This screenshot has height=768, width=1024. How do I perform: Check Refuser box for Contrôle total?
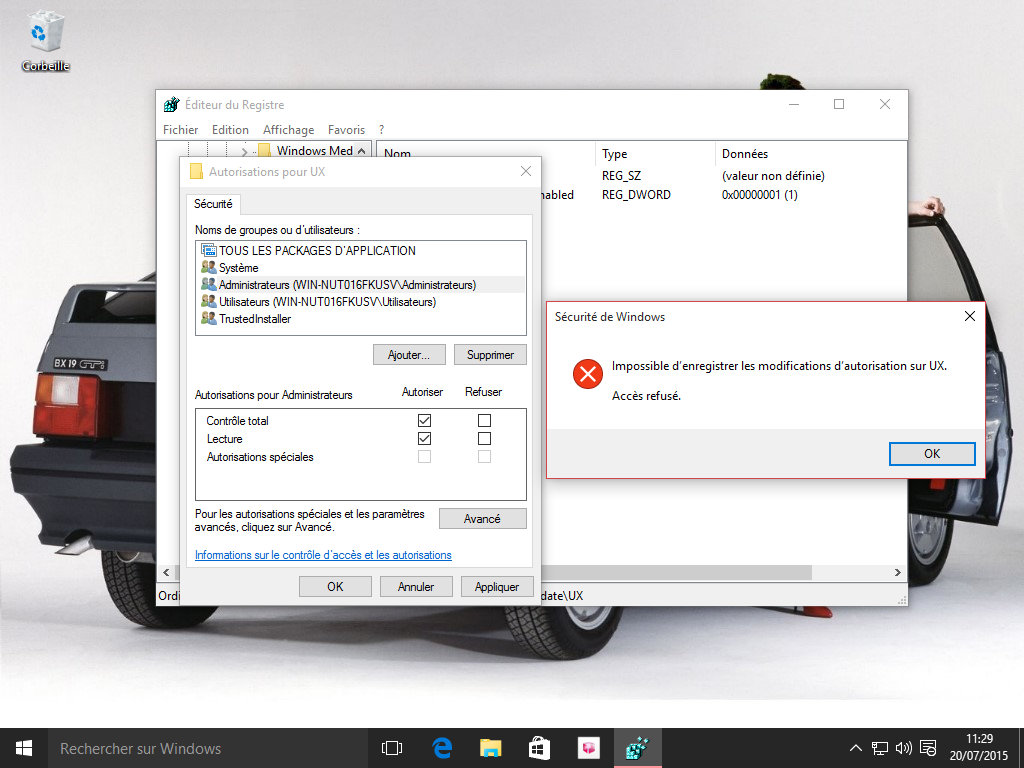pos(484,421)
